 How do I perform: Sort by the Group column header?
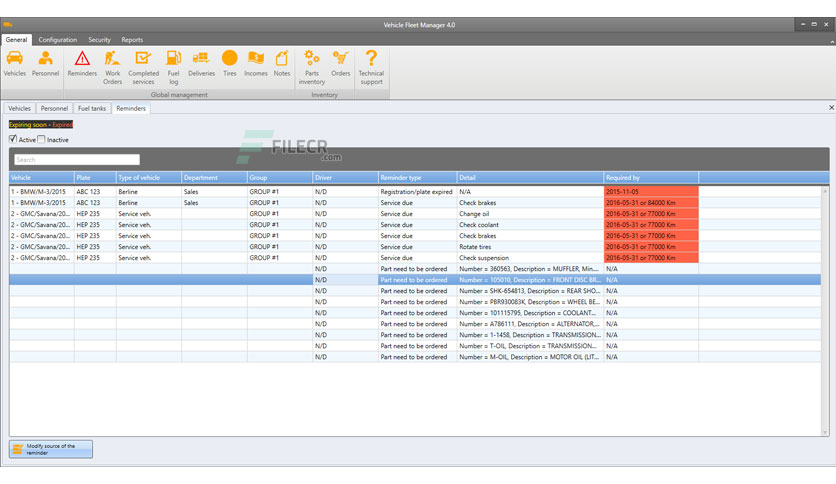click(280, 178)
